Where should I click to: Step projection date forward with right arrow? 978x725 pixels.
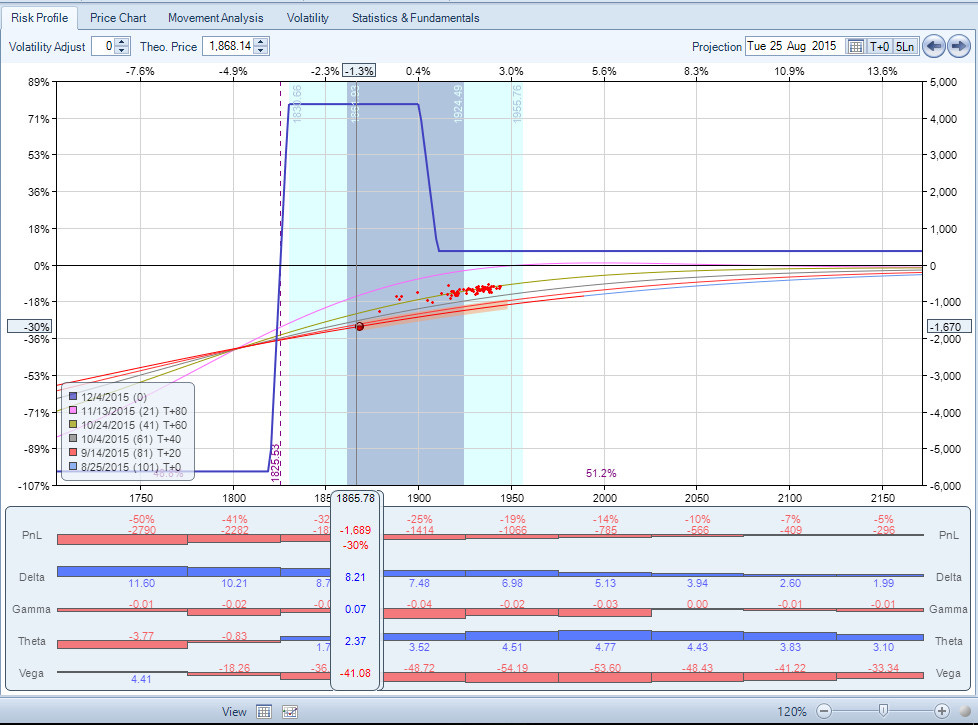tap(959, 46)
